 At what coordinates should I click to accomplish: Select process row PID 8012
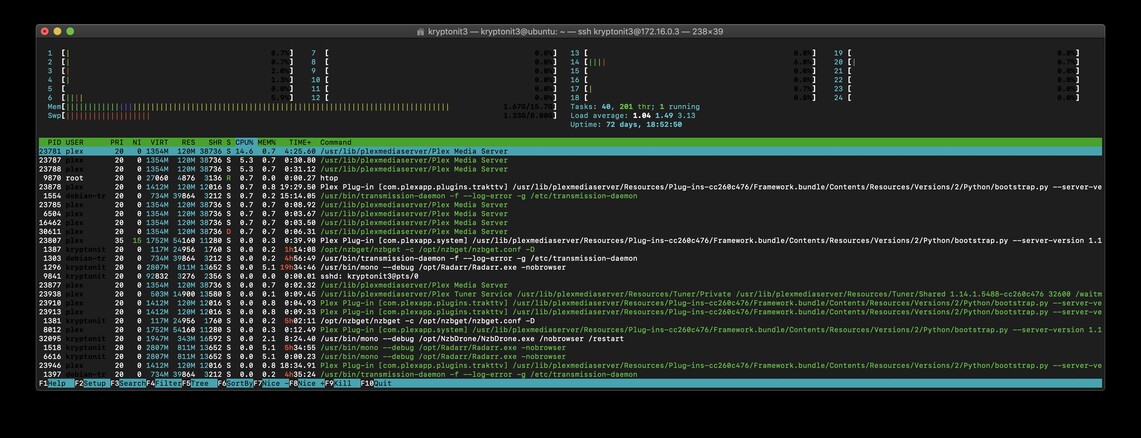click(570, 330)
